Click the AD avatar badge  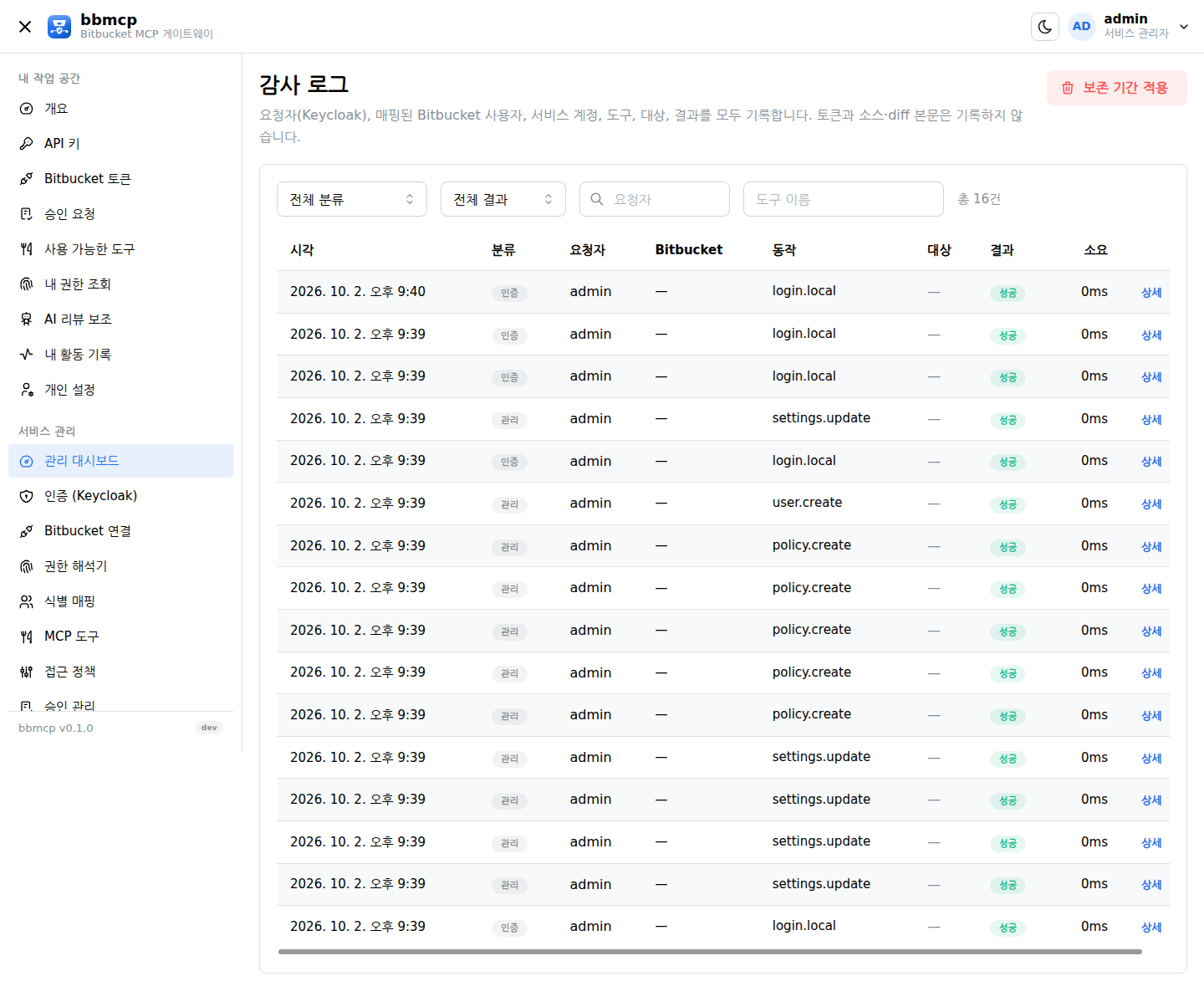[1082, 27]
